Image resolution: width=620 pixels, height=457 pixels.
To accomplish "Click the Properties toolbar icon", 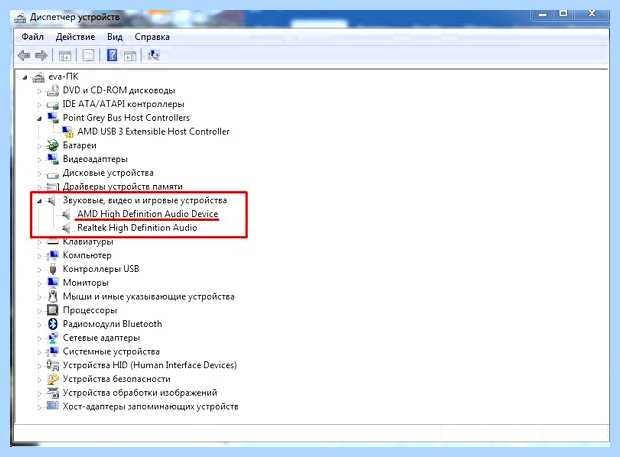I will pyautogui.click(x=88, y=55).
